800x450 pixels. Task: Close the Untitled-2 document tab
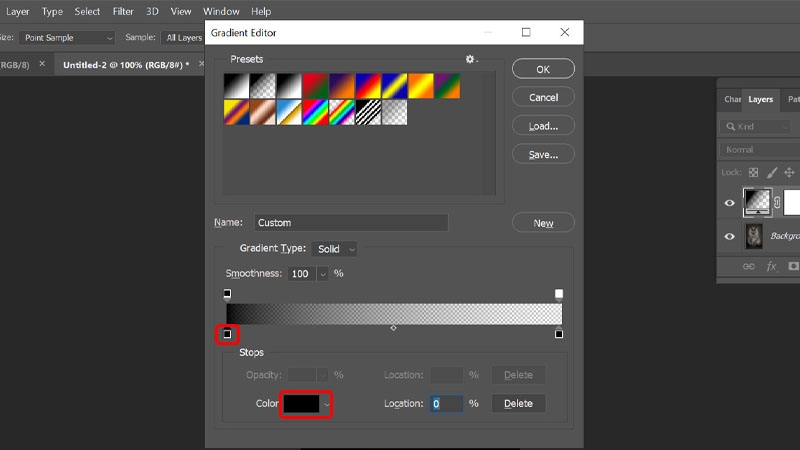pyautogui.click(x=201, y=64)
